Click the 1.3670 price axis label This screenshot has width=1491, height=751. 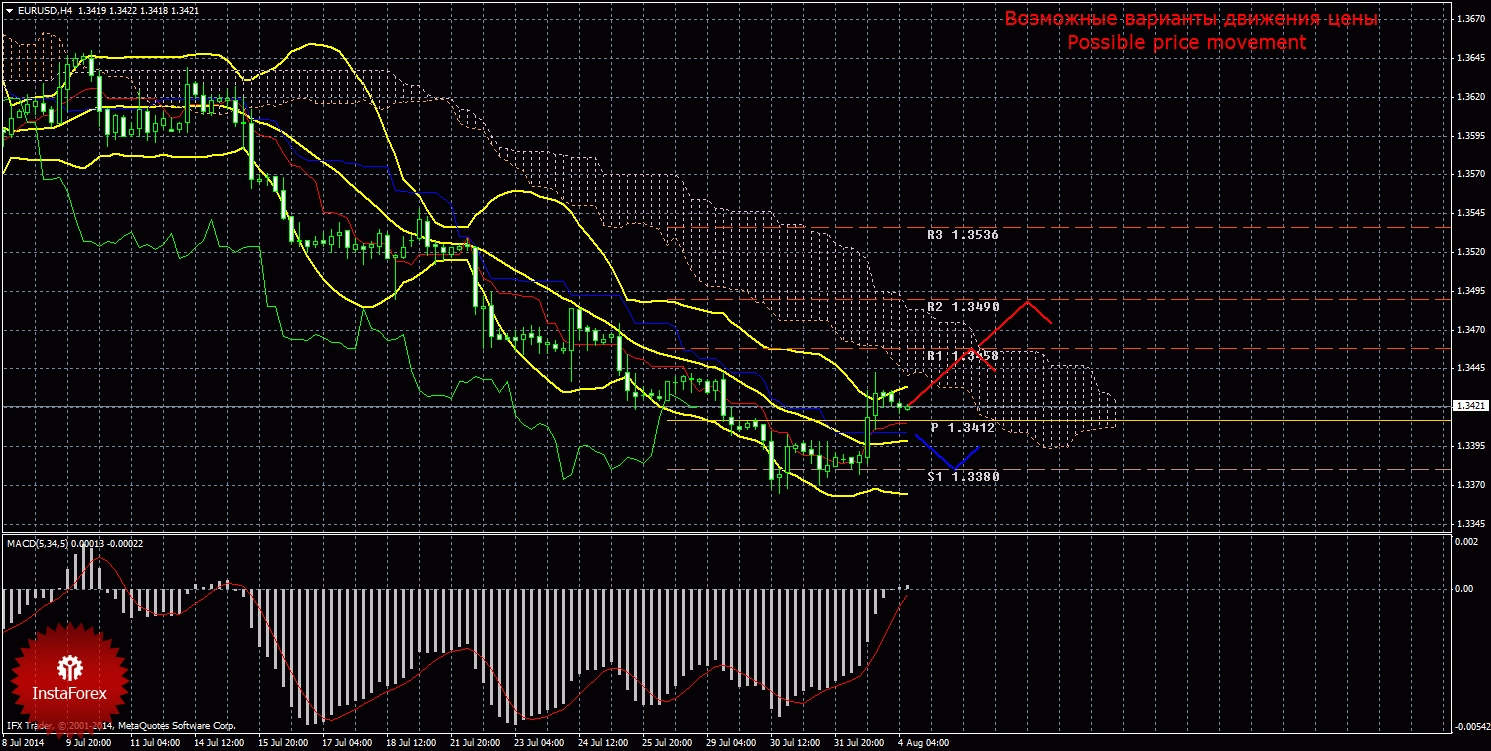coord(1468,19)
